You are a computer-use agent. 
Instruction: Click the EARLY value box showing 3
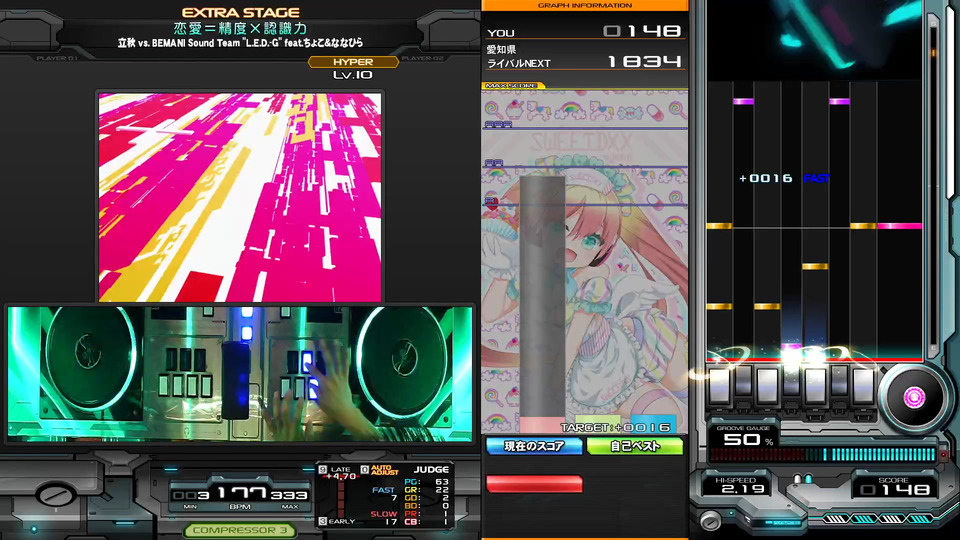[323, 521]
